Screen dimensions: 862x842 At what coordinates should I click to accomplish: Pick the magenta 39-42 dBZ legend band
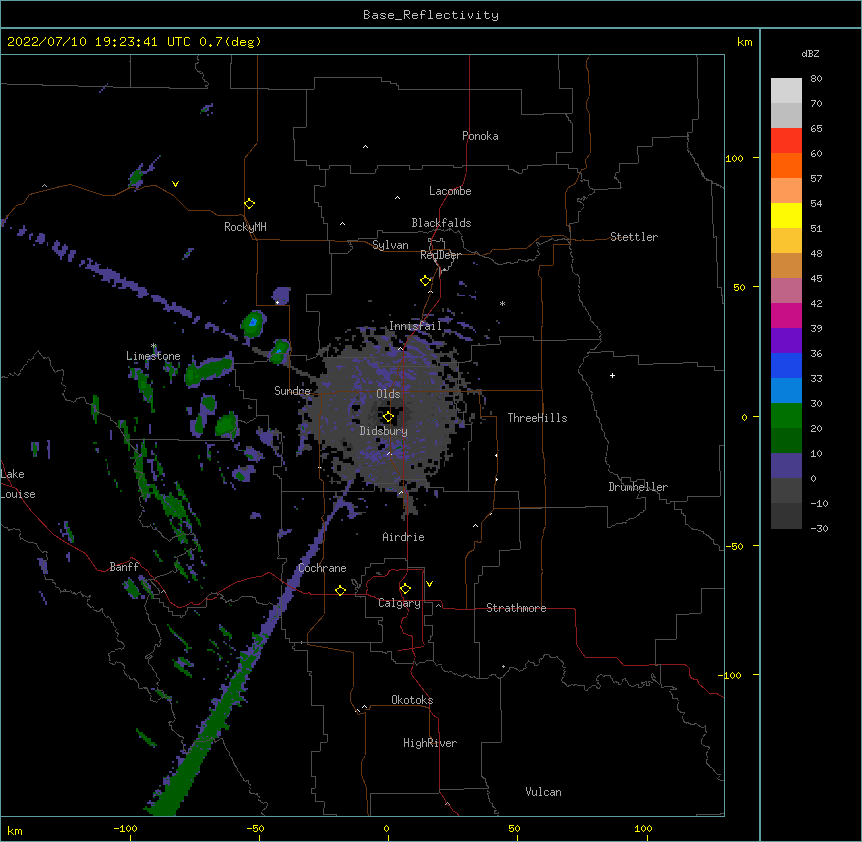coord(786,315)
